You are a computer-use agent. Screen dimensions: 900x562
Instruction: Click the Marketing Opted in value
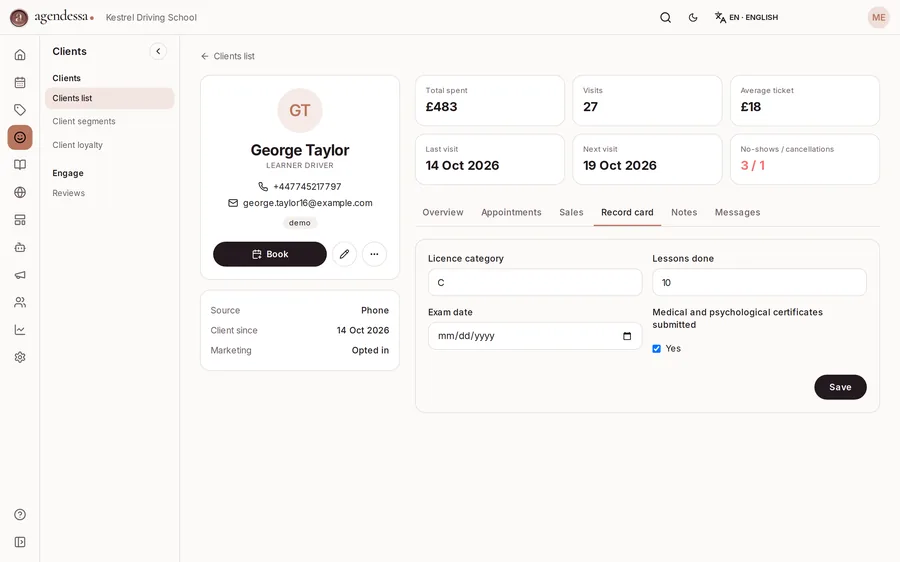tap(370, 350)
